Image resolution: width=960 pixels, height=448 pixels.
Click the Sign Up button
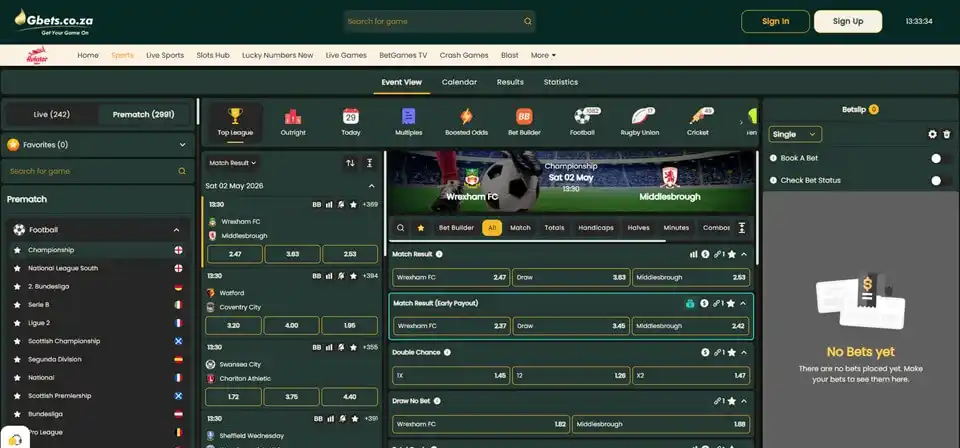(848, 21)
